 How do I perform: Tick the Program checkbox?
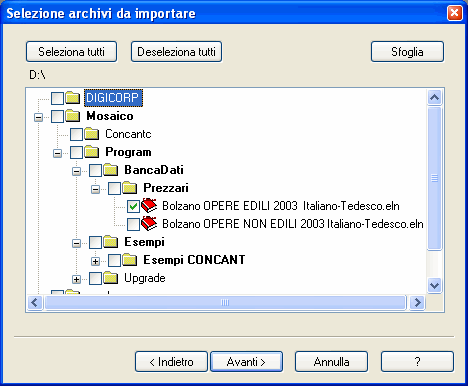[x=76, y=152]
